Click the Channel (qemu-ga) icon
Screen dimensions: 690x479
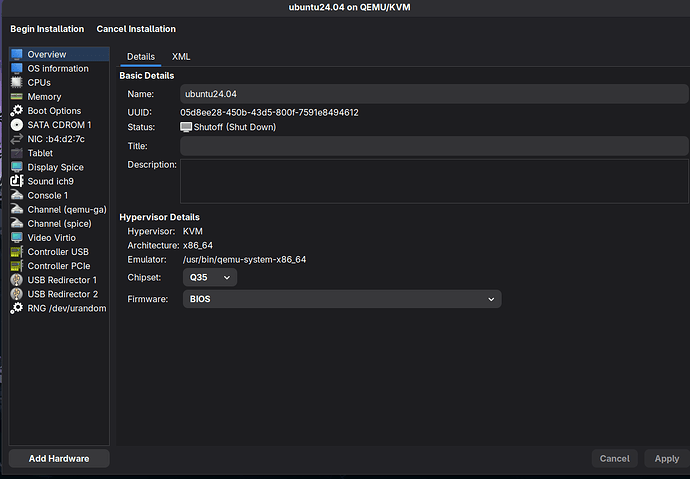click(x=17, y=209)
